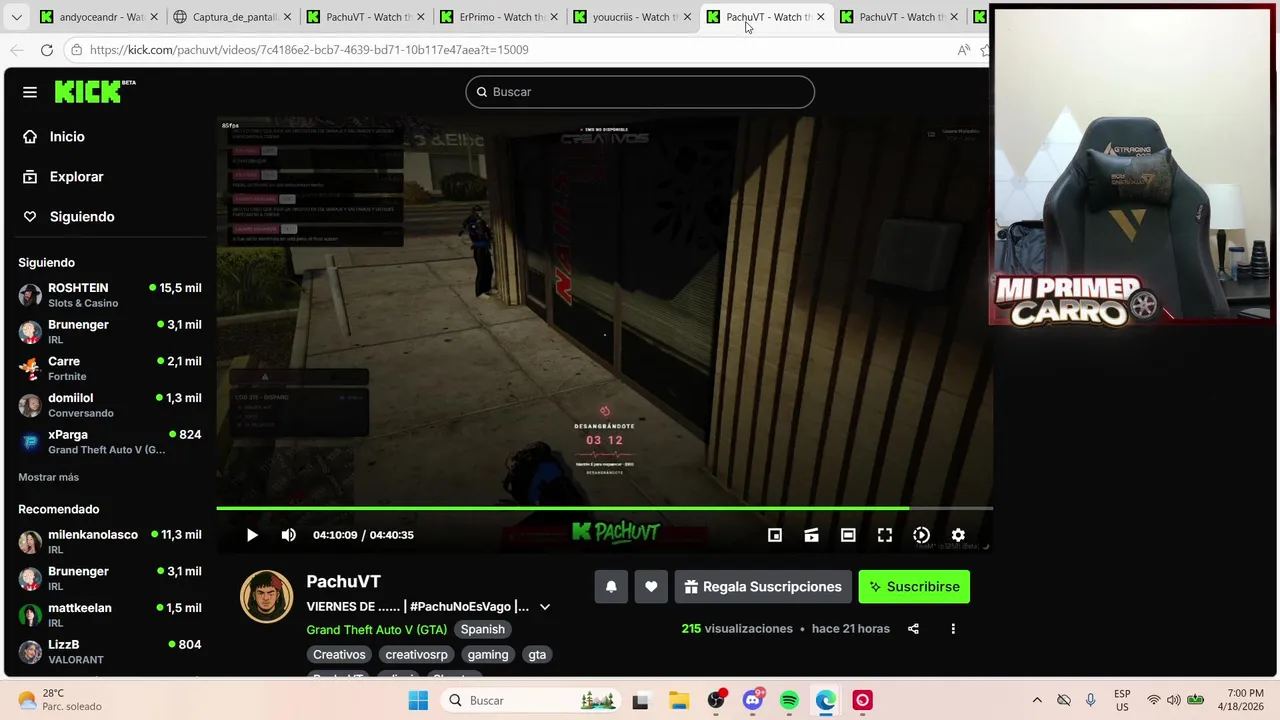Open File Explorer from the taskbar
This screenshot has width=1280, height=720.
pyautogui.click(x=678, y=701)
